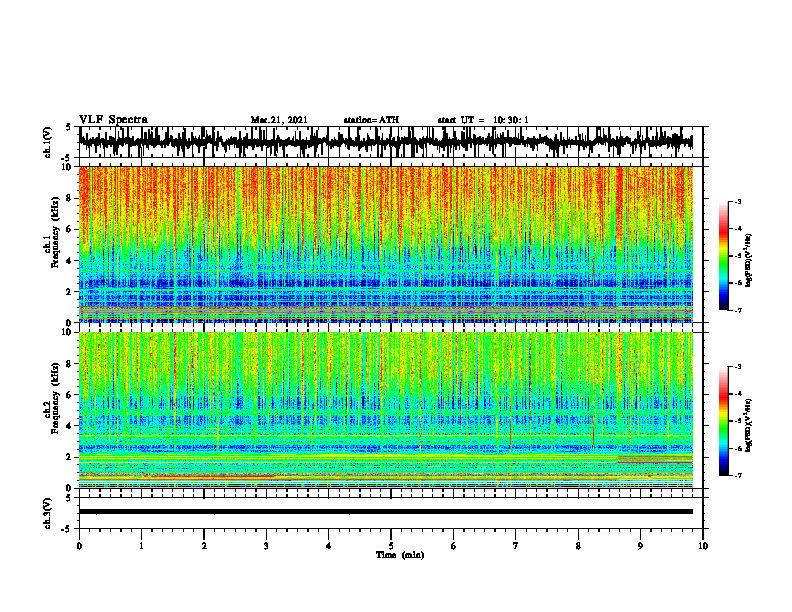Click the "VLF Spectra" plot title

(x=113, y=120)
